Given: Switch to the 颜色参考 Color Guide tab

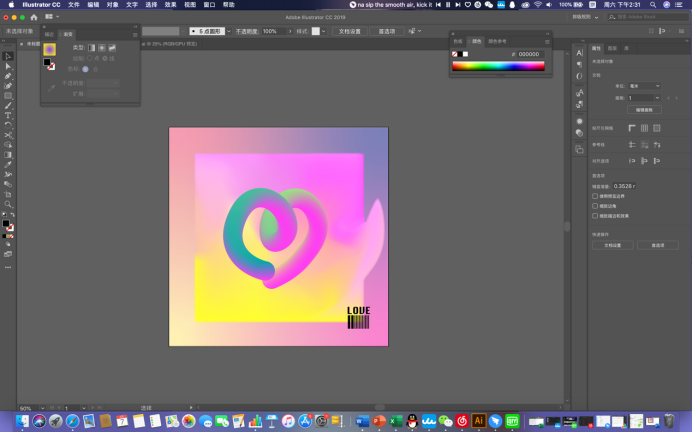Looking at the screenshot, I should [497, 41].
